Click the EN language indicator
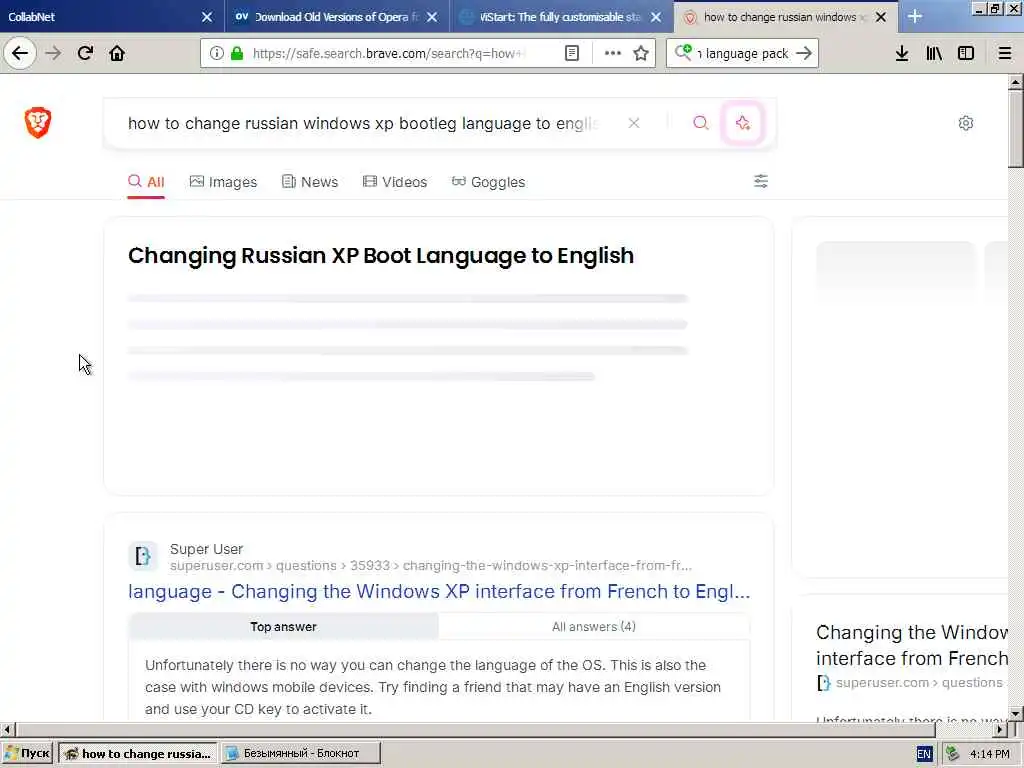 (x=923, y=754)
